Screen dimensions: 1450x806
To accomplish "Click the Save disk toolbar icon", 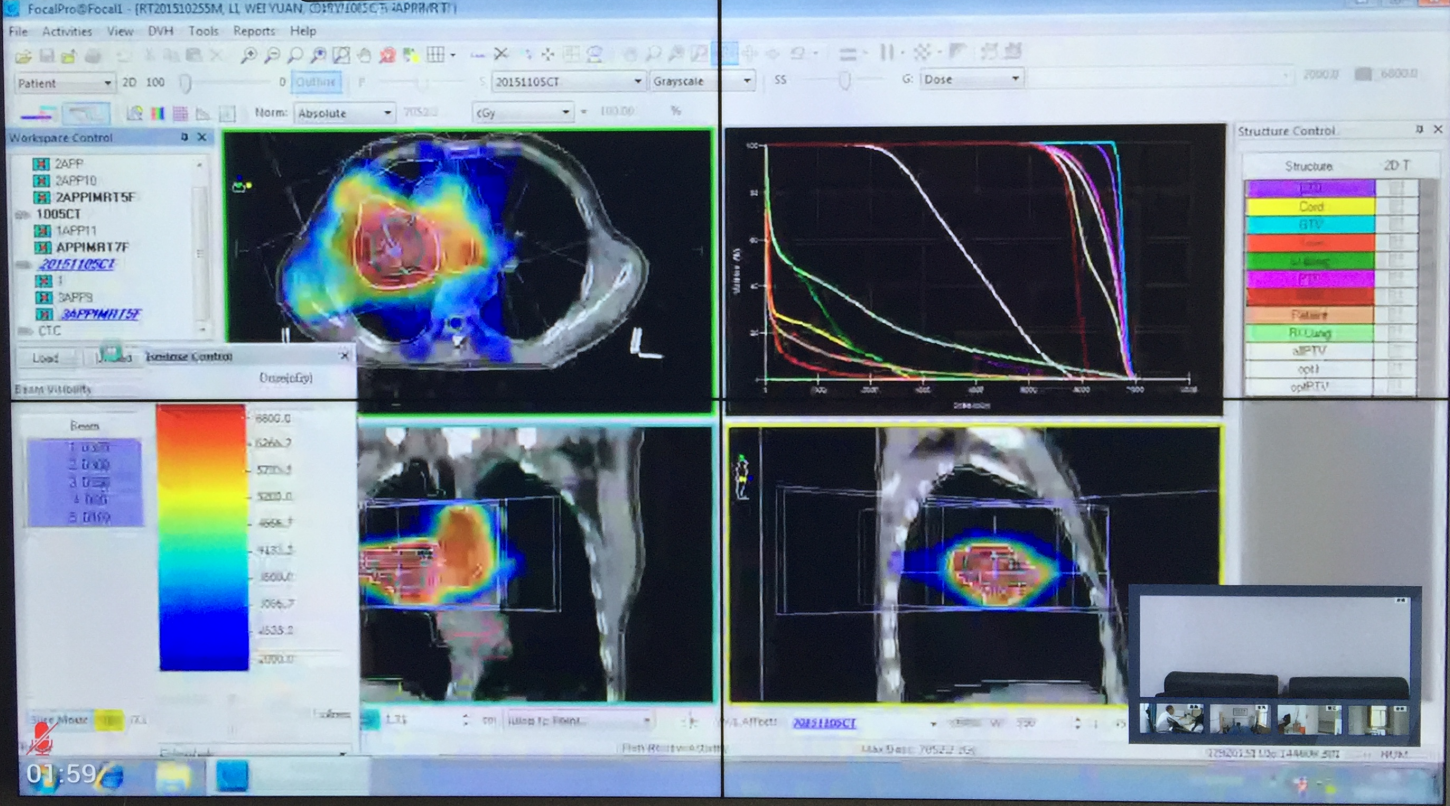I will 46,56.
